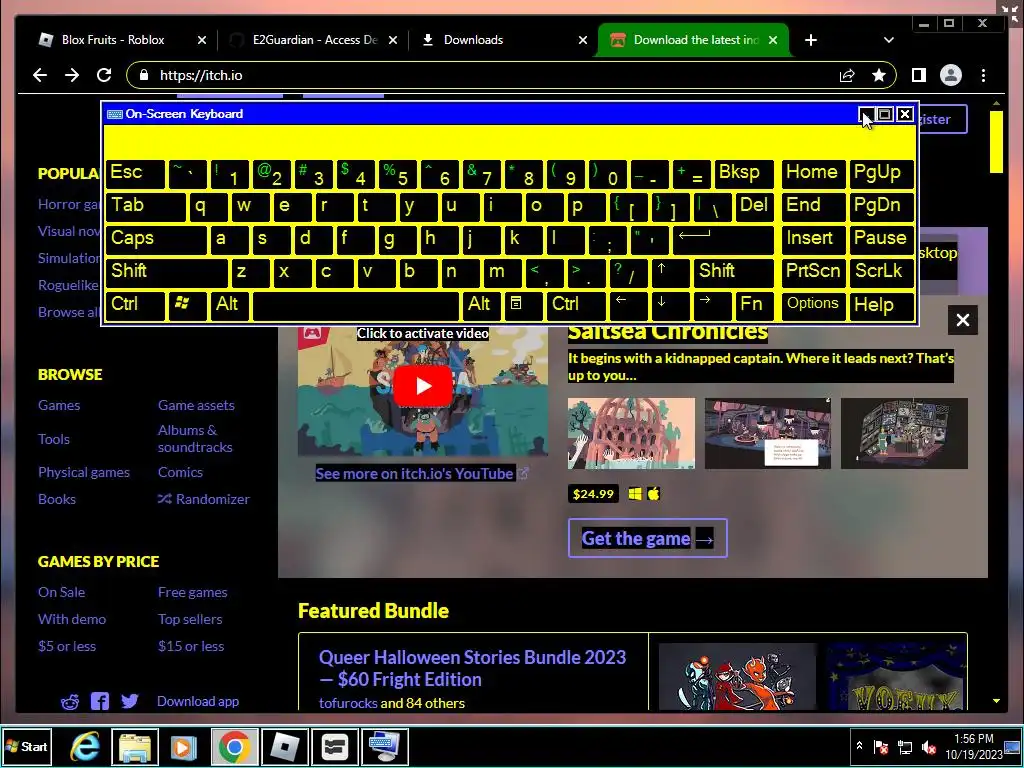Screen dimensions: 1024x768
Task: Click the bookmark star icon
Action: tap(879, 75)
